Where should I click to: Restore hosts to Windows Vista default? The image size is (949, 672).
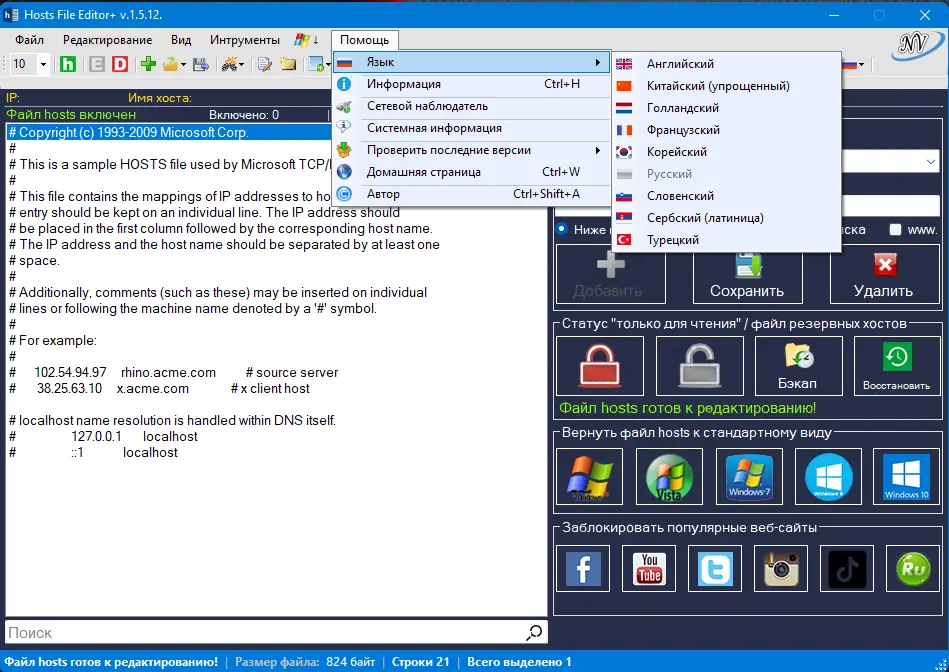click(x=669, y=476)
